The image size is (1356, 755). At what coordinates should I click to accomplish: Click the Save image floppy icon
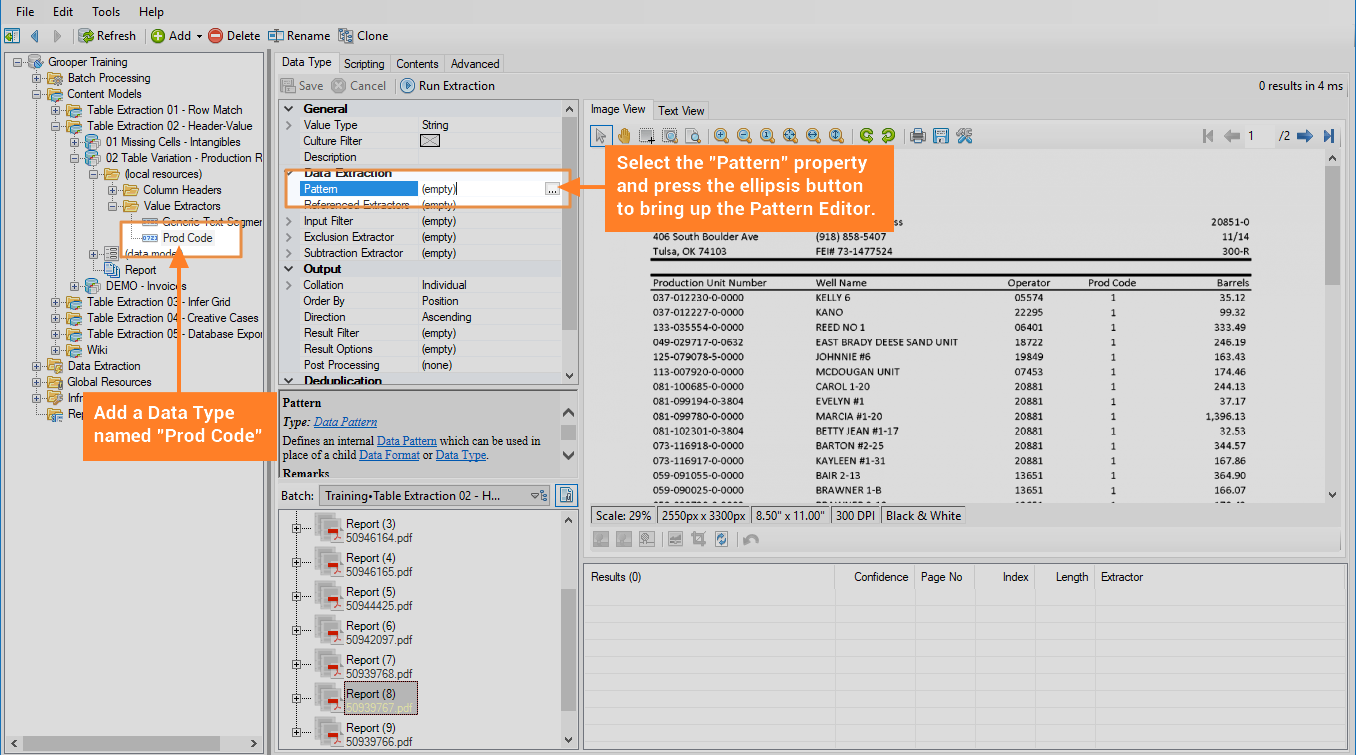point(940,136)
